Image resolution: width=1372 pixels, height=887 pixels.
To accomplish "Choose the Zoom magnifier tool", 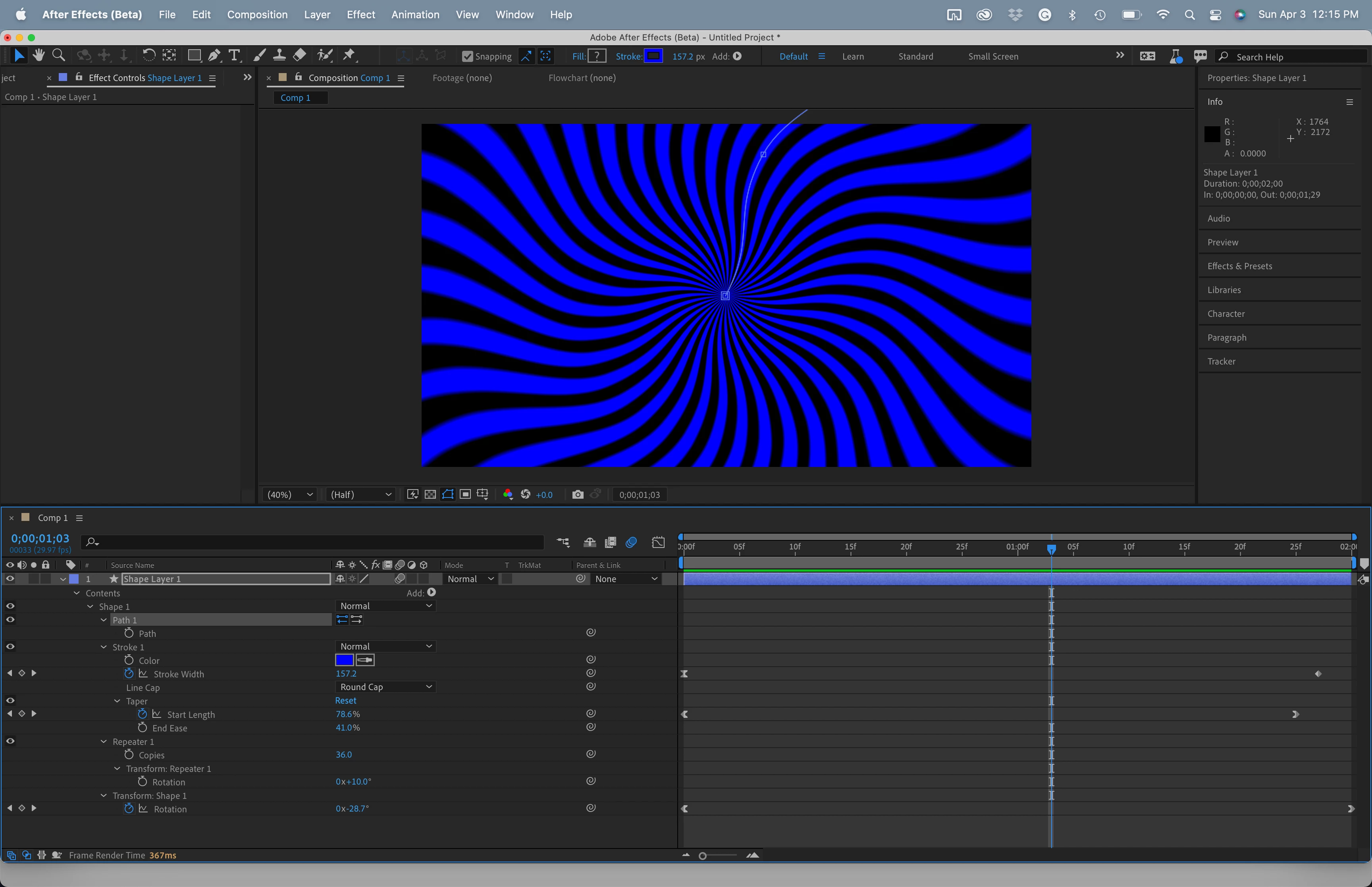I will (58, 55).
